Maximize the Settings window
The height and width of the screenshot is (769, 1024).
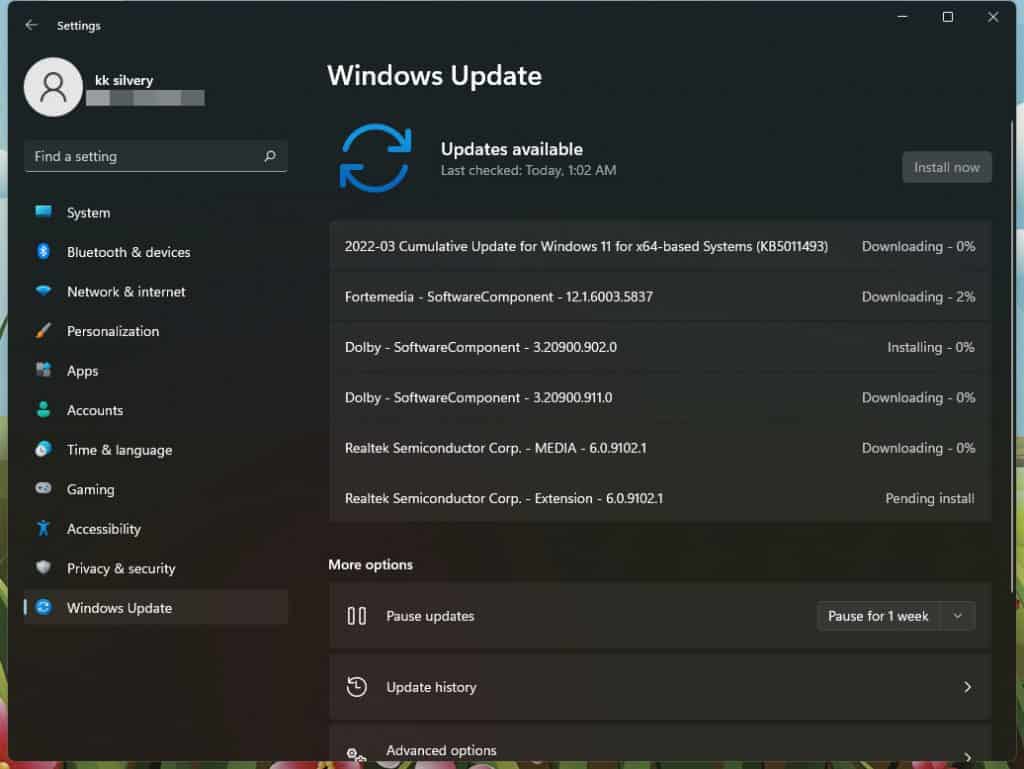pyautogui.click(x=948, y=17)
